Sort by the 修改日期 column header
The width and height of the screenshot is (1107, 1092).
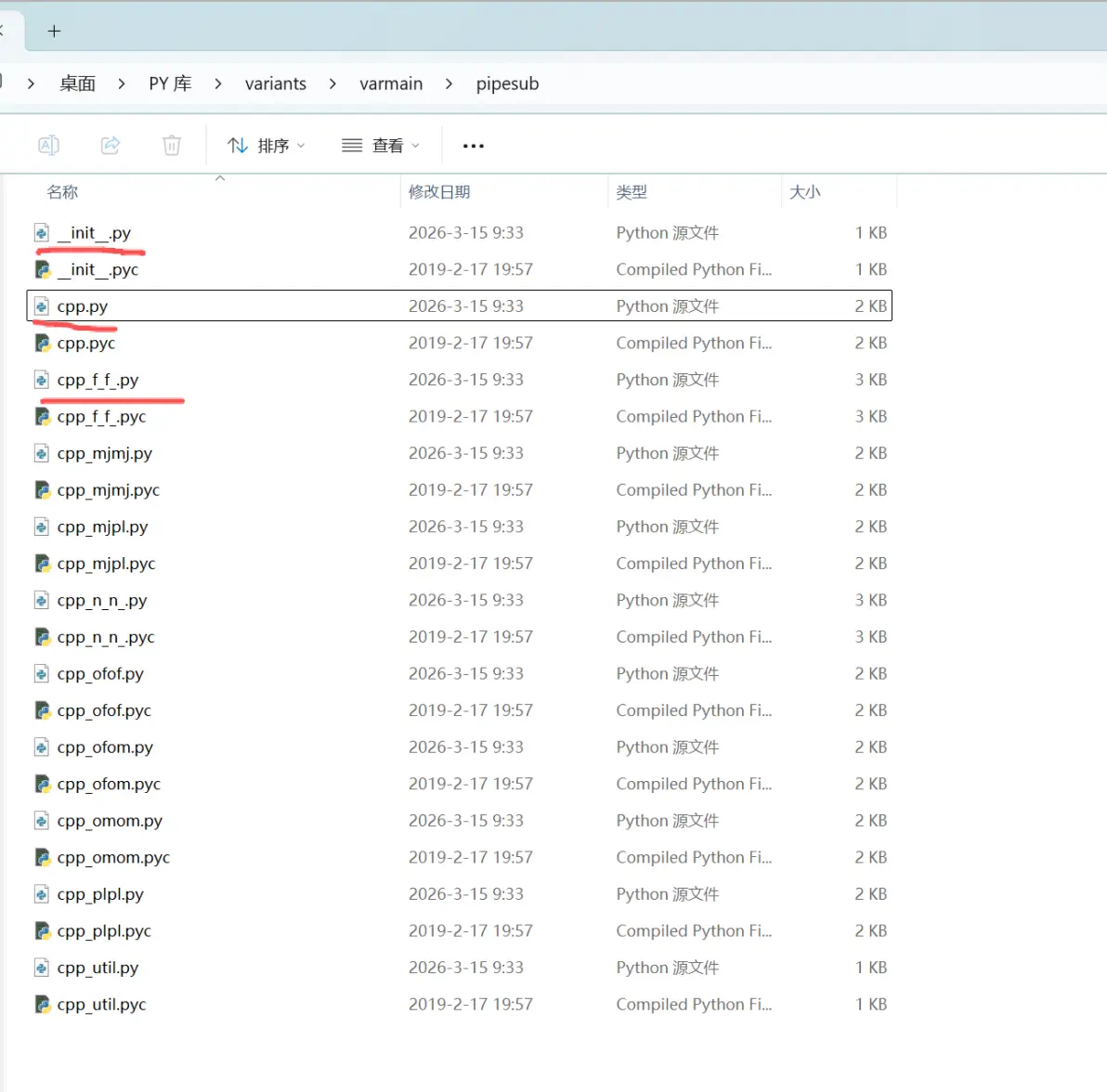coord(439,192)
